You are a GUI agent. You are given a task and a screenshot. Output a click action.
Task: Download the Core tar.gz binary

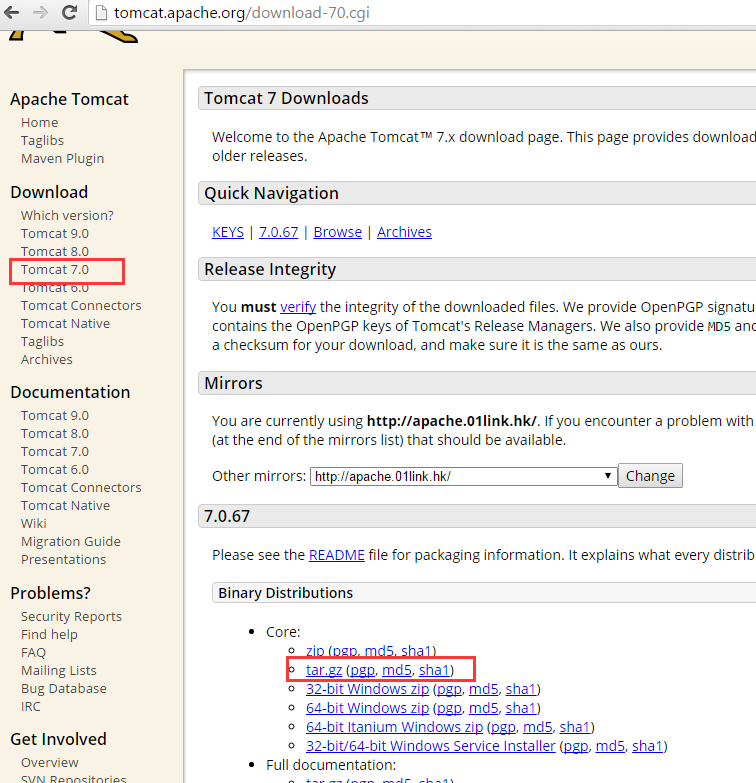(x=324, y=670)
